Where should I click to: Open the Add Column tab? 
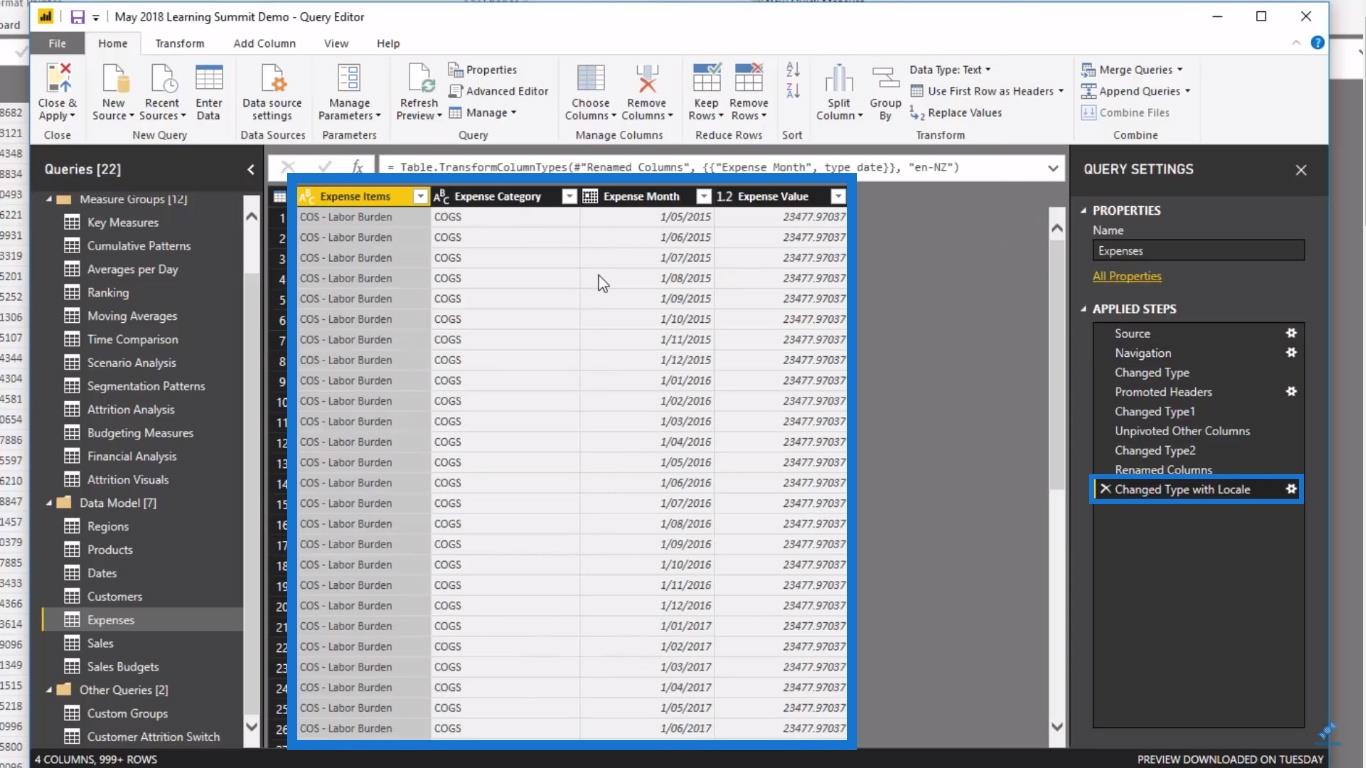tap(264, 44)
